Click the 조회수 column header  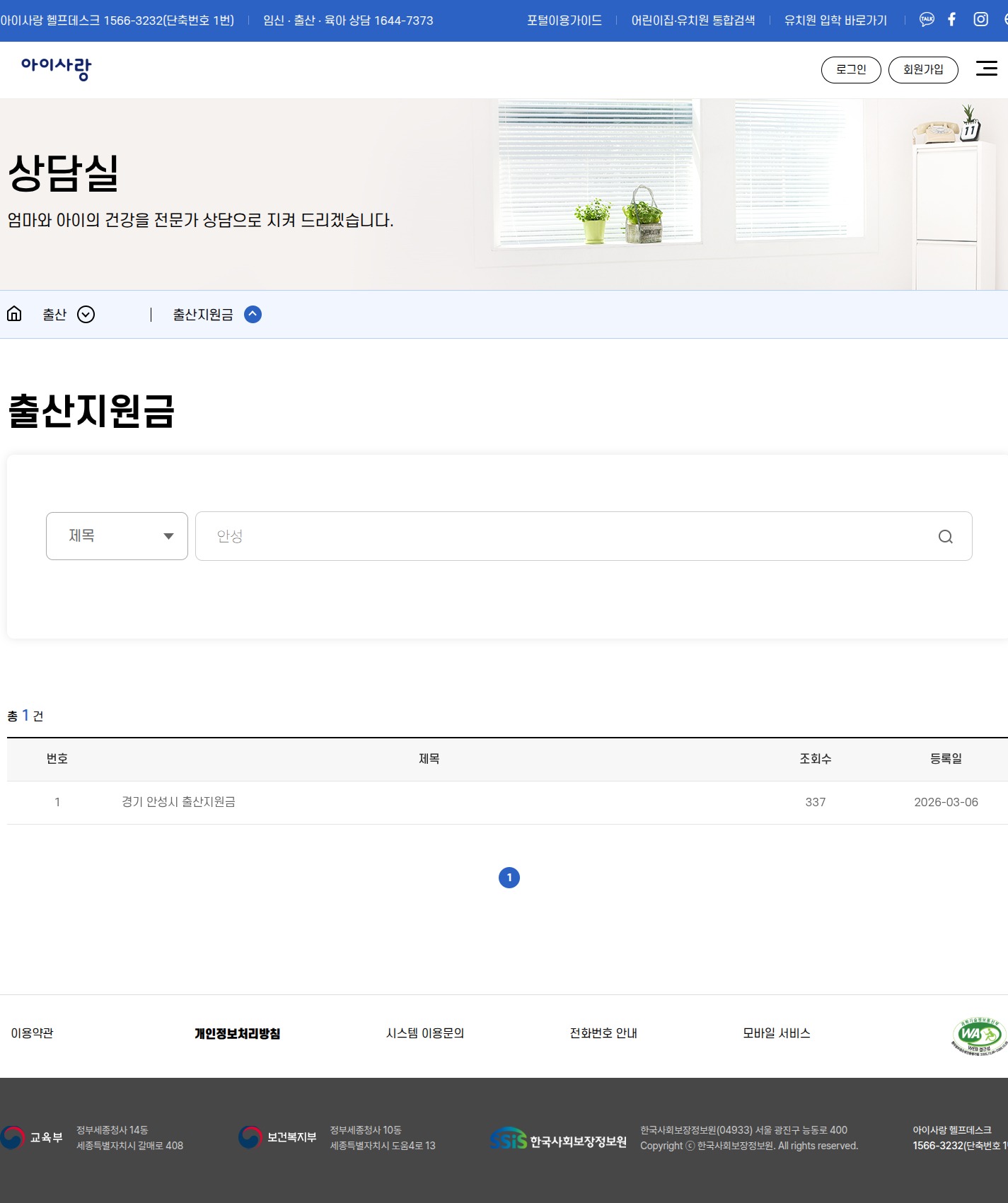click(x=816, y=759)
